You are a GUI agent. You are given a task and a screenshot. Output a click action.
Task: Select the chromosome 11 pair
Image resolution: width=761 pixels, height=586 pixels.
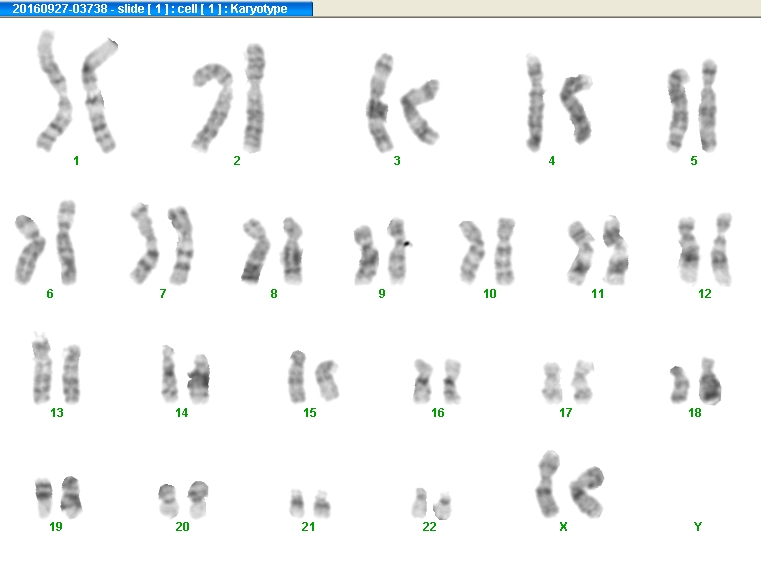click(x=598, y=250)
